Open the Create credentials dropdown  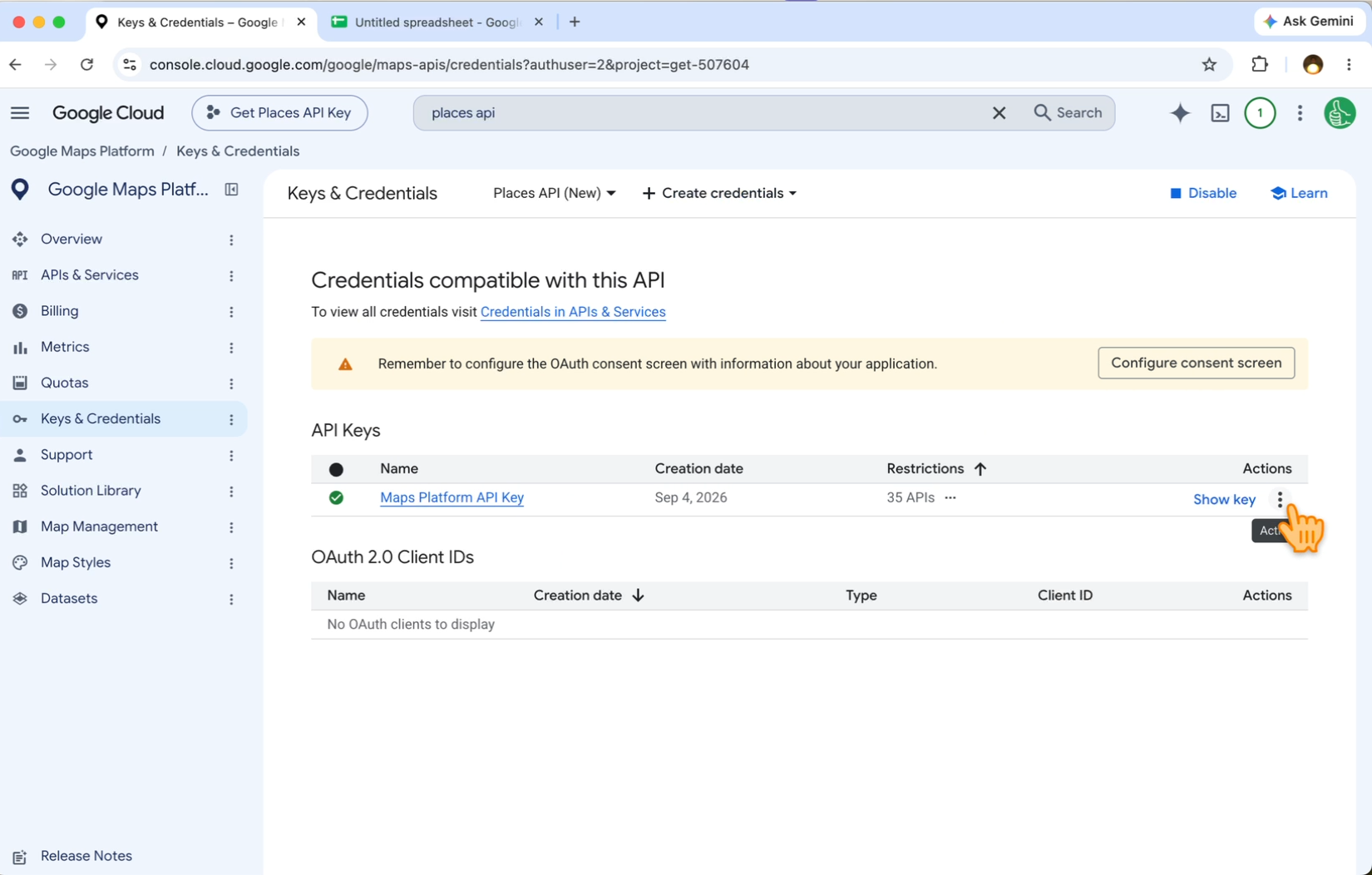(x=719, y=193)
